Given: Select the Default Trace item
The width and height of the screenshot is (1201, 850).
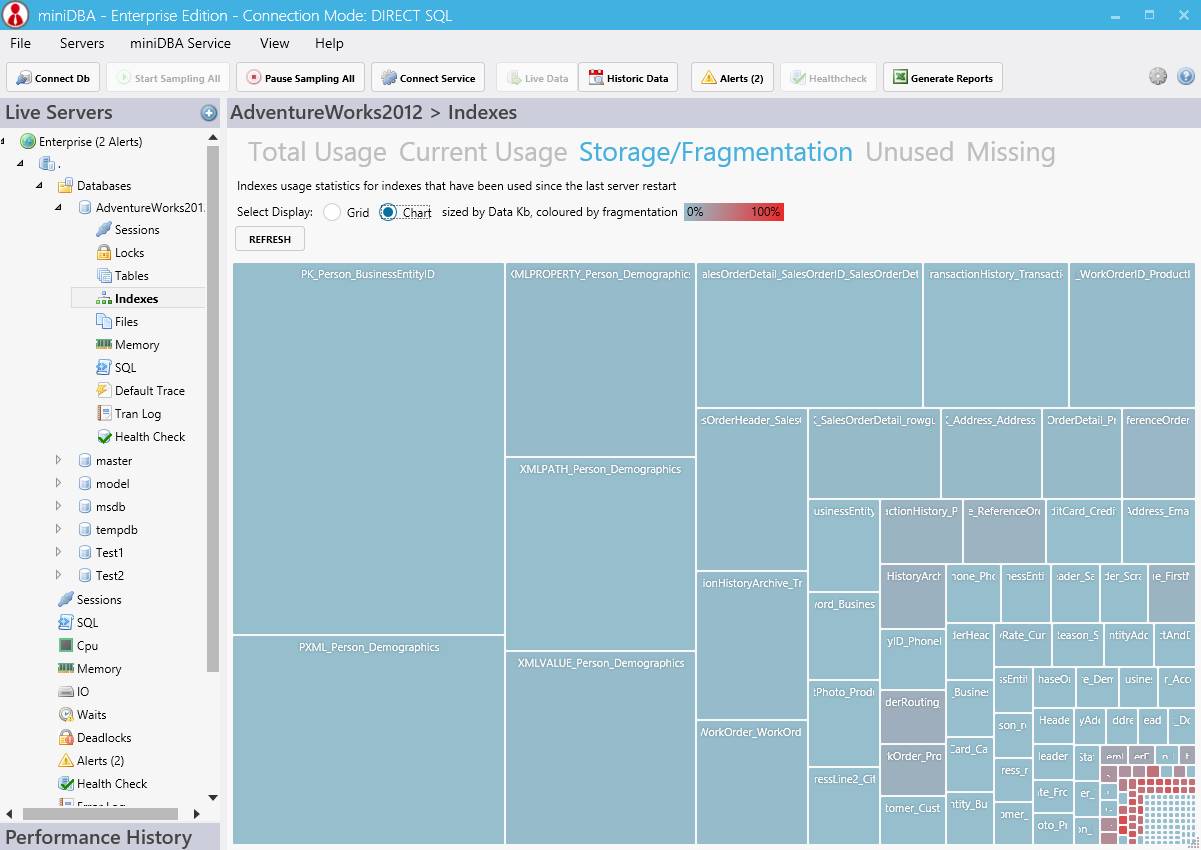Looking at the screenshot, I should [x=146, y=390].
